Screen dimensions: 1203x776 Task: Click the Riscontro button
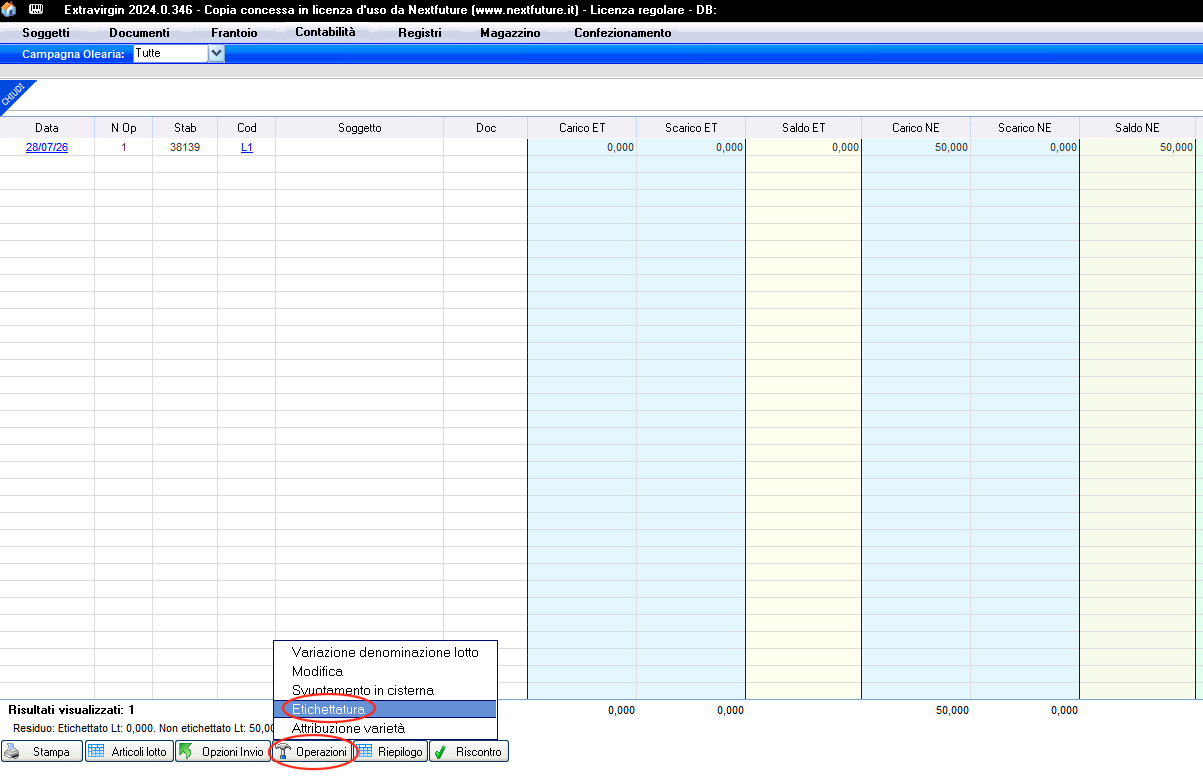pyautogui.click(x=469, y=752)
